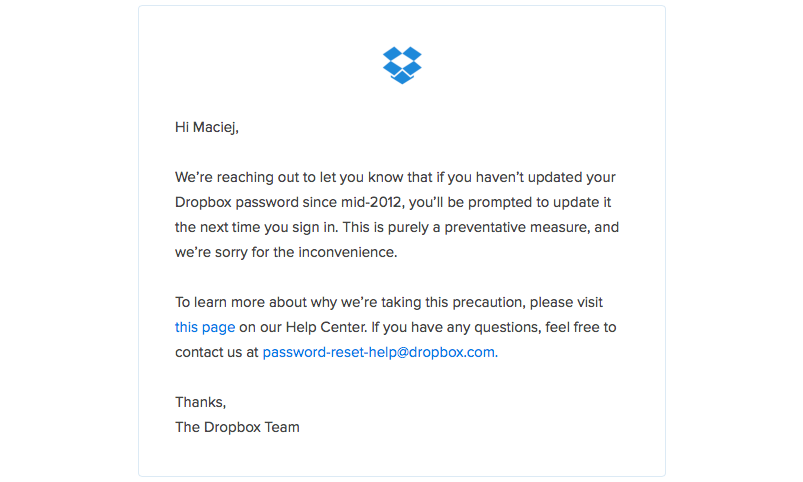This screenshot has width=803, height=482.
Task: Click the words "contact us at"
Action: tap(216, 352)
